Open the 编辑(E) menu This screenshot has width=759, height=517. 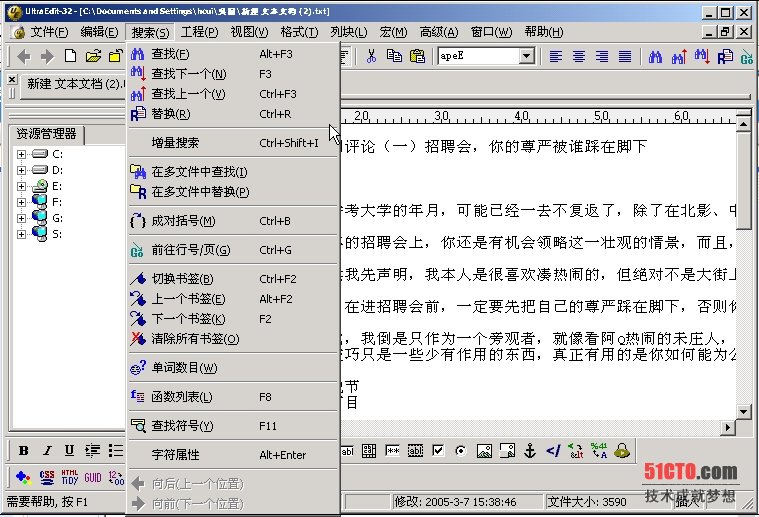99,32
